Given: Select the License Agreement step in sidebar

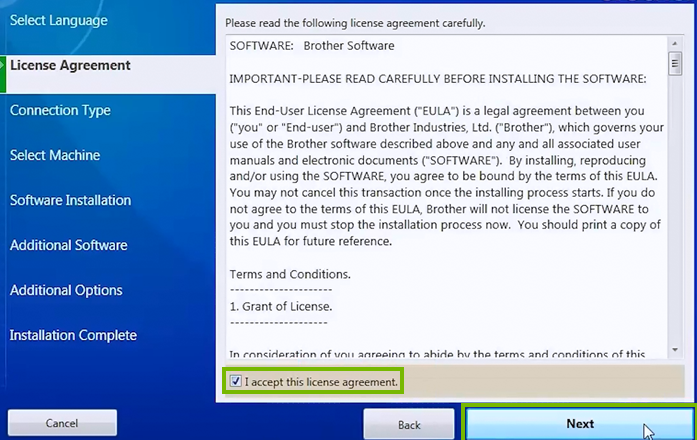Looking at the screenshot, I should click(70, 65).
